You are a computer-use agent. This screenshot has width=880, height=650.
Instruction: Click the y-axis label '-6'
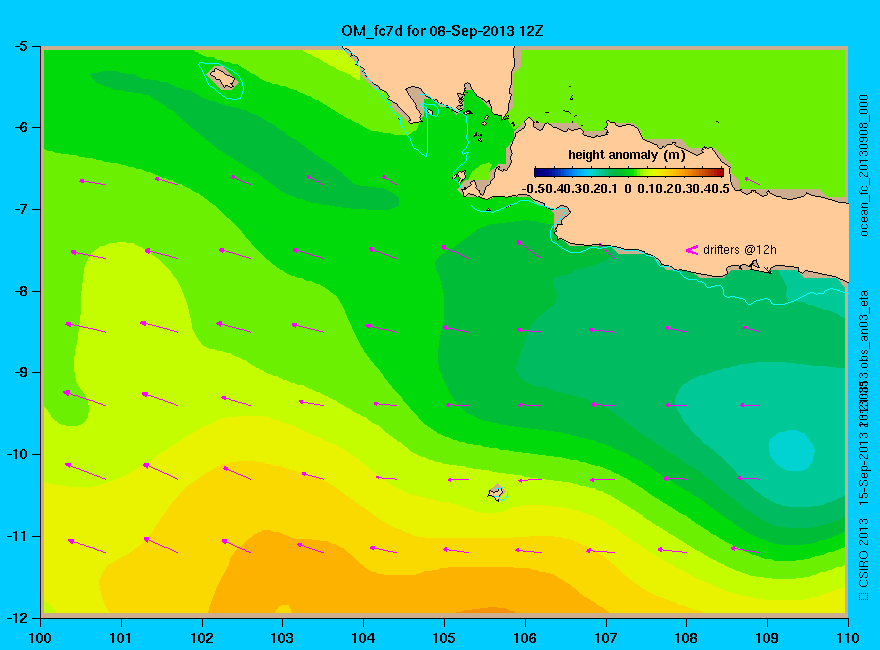click(x=20, y=127)
